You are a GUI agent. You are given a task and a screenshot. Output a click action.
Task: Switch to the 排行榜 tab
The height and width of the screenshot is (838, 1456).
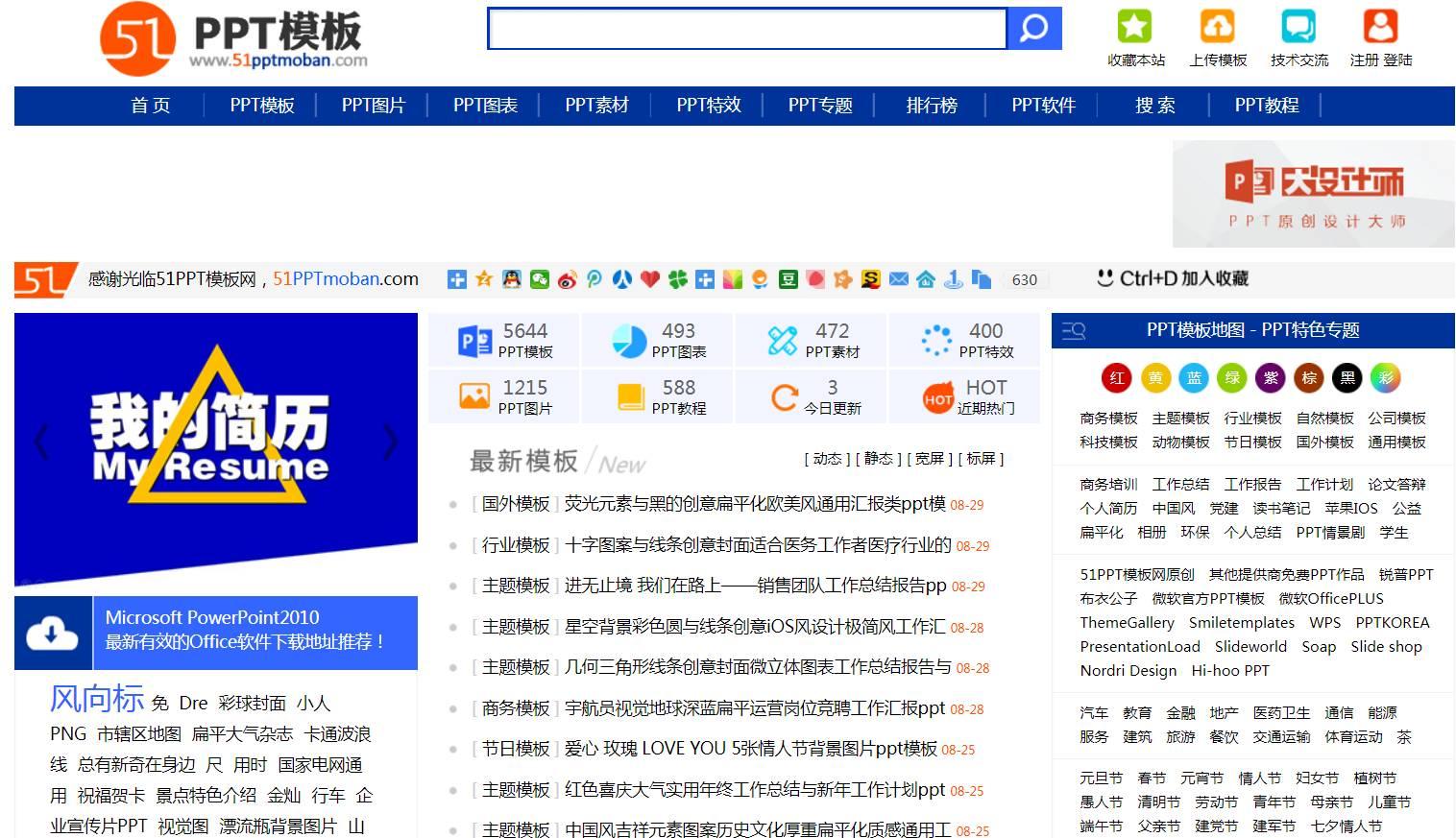tap(931, 106)
